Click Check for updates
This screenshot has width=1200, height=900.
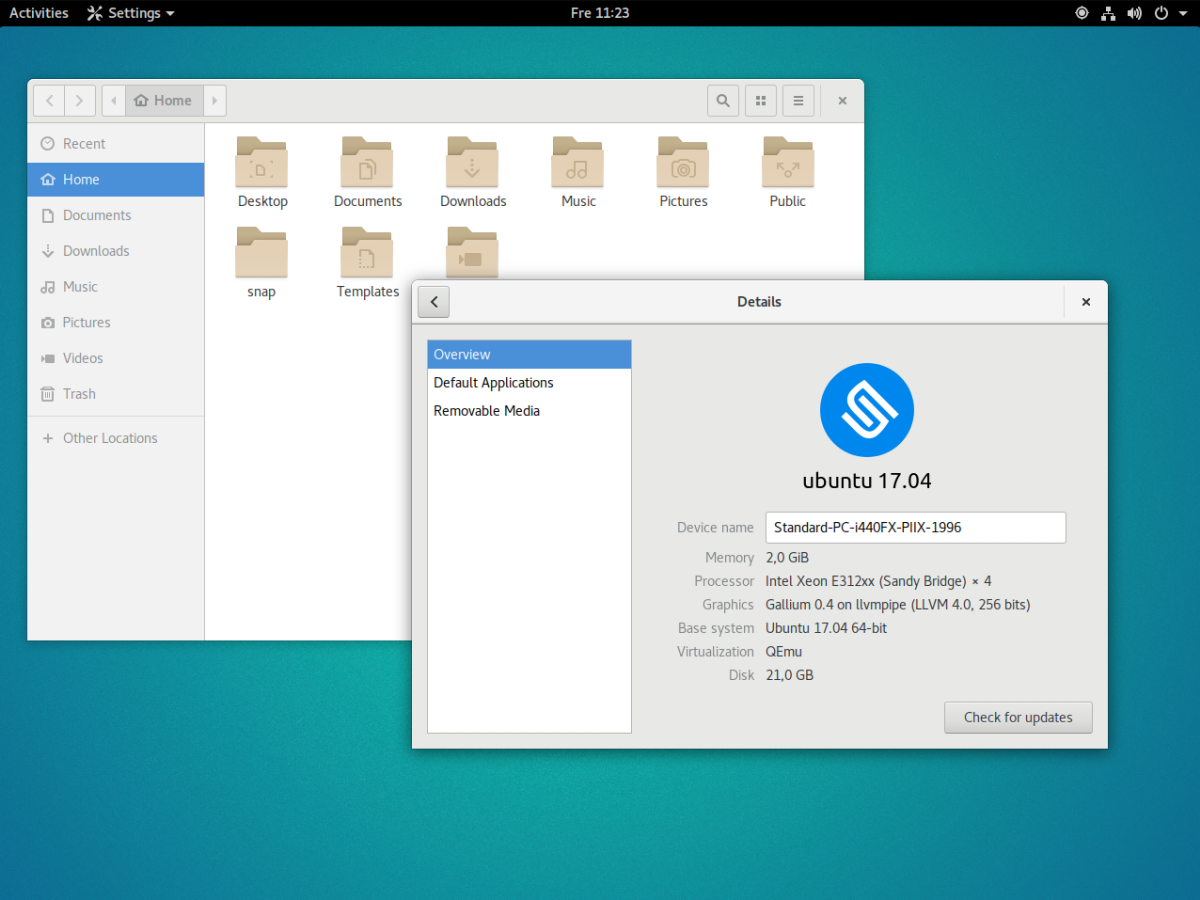click(x=1018, y=717)
